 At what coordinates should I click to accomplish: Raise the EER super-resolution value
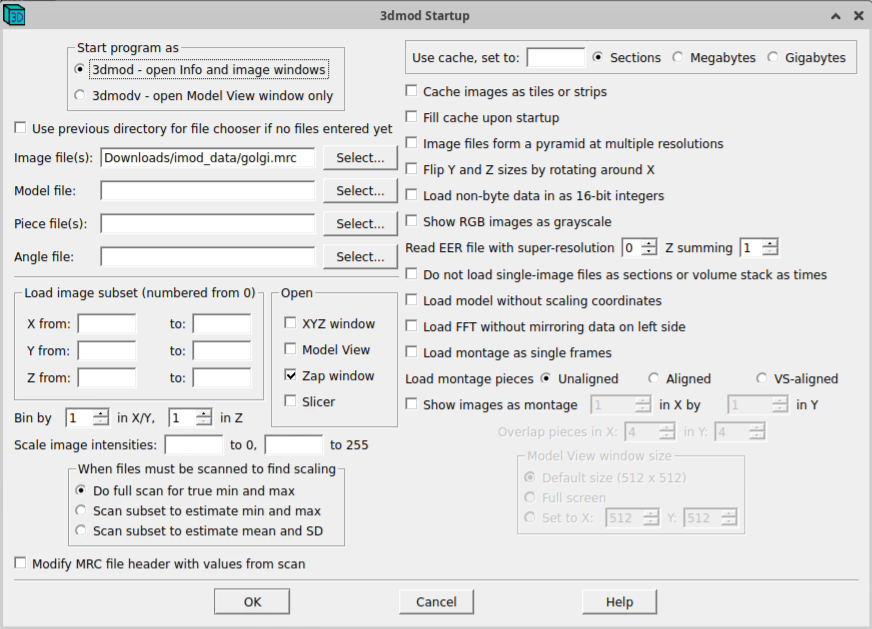pyautogui.click(x=650, y=243)
